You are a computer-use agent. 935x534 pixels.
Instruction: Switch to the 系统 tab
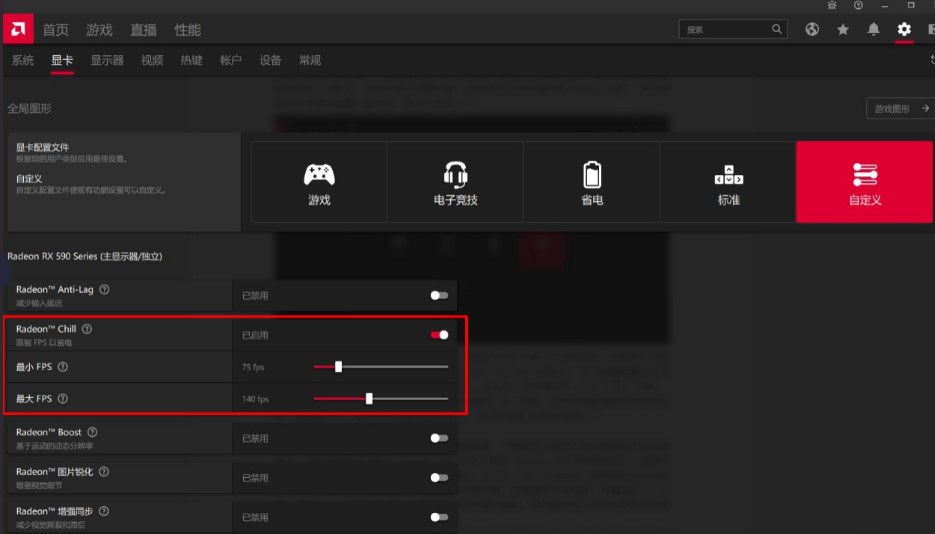point(23,60)
